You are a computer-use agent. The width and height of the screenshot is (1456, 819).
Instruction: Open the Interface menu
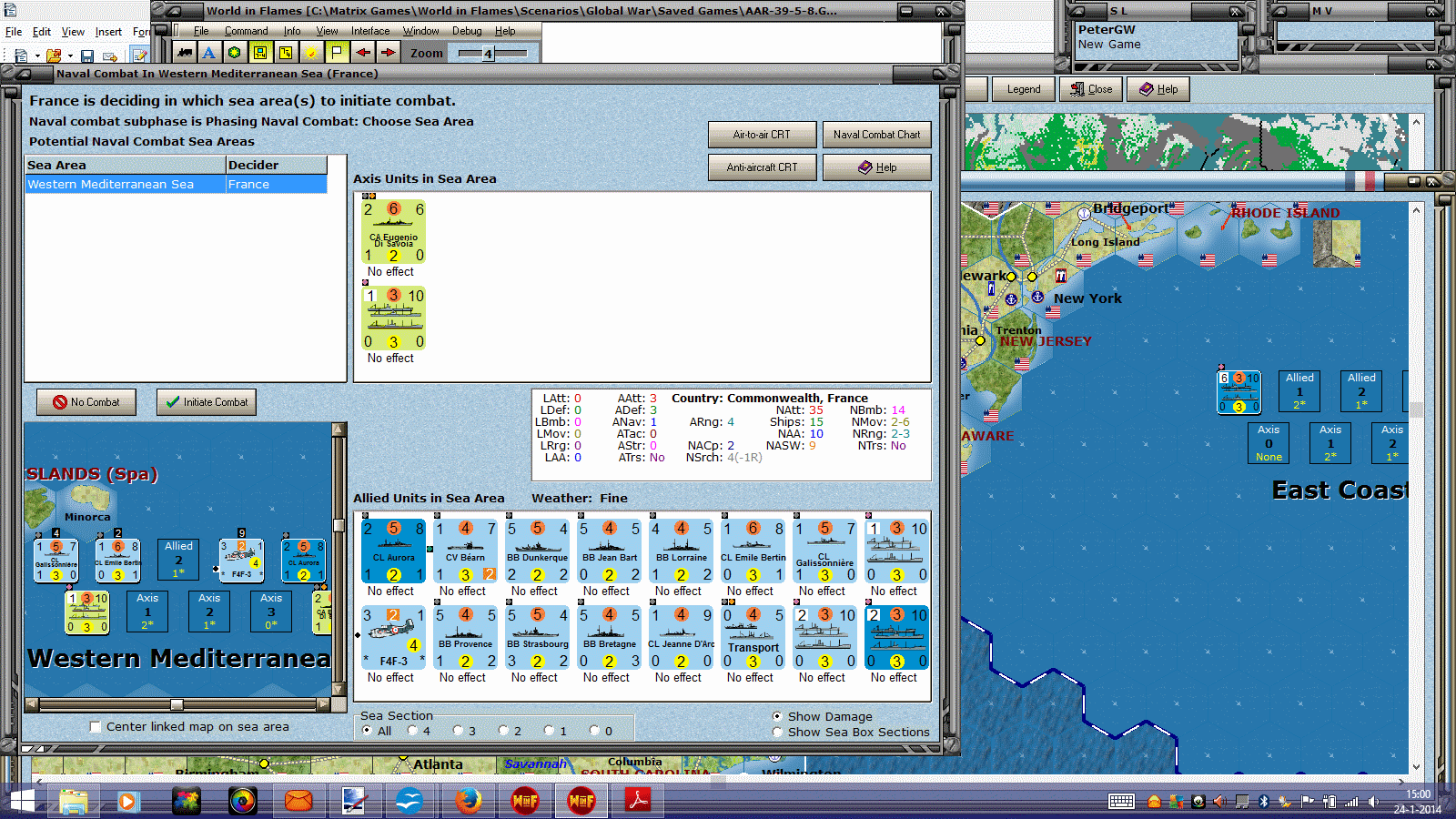click(x=370, y=31)
